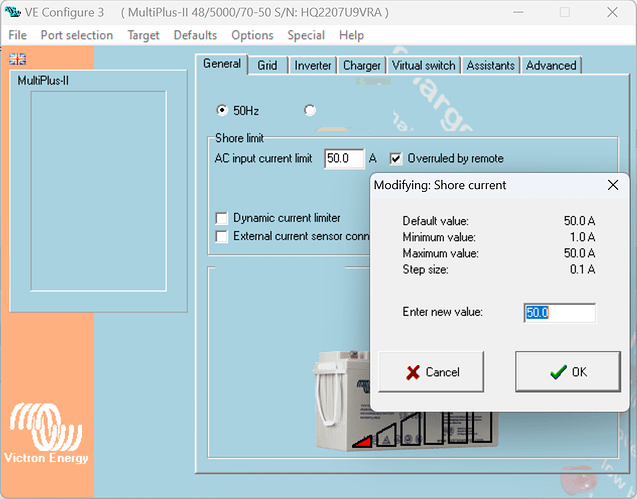Click the MultiPlus-II label text

point(43,81)
